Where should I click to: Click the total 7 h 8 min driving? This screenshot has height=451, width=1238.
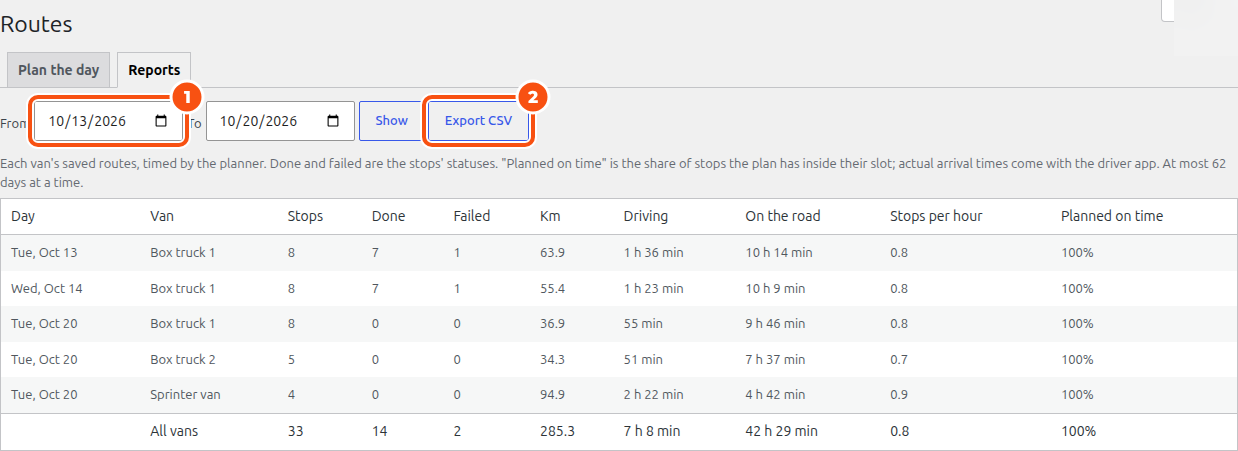tap(652, 432)
